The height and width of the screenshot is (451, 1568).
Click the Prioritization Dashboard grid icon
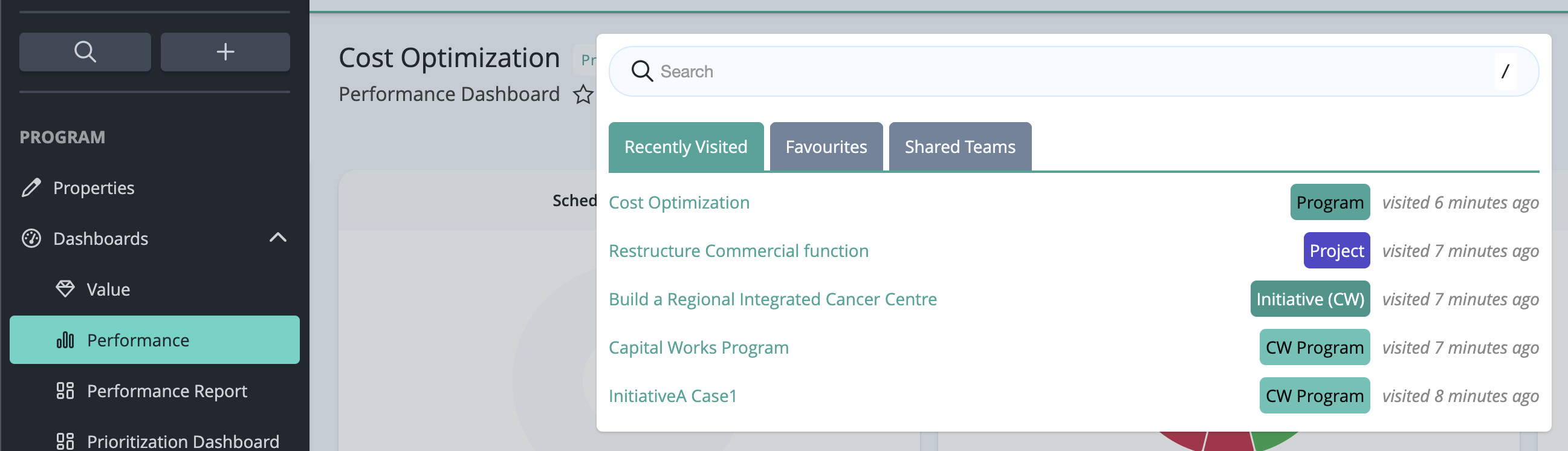(x=65, y=441)
